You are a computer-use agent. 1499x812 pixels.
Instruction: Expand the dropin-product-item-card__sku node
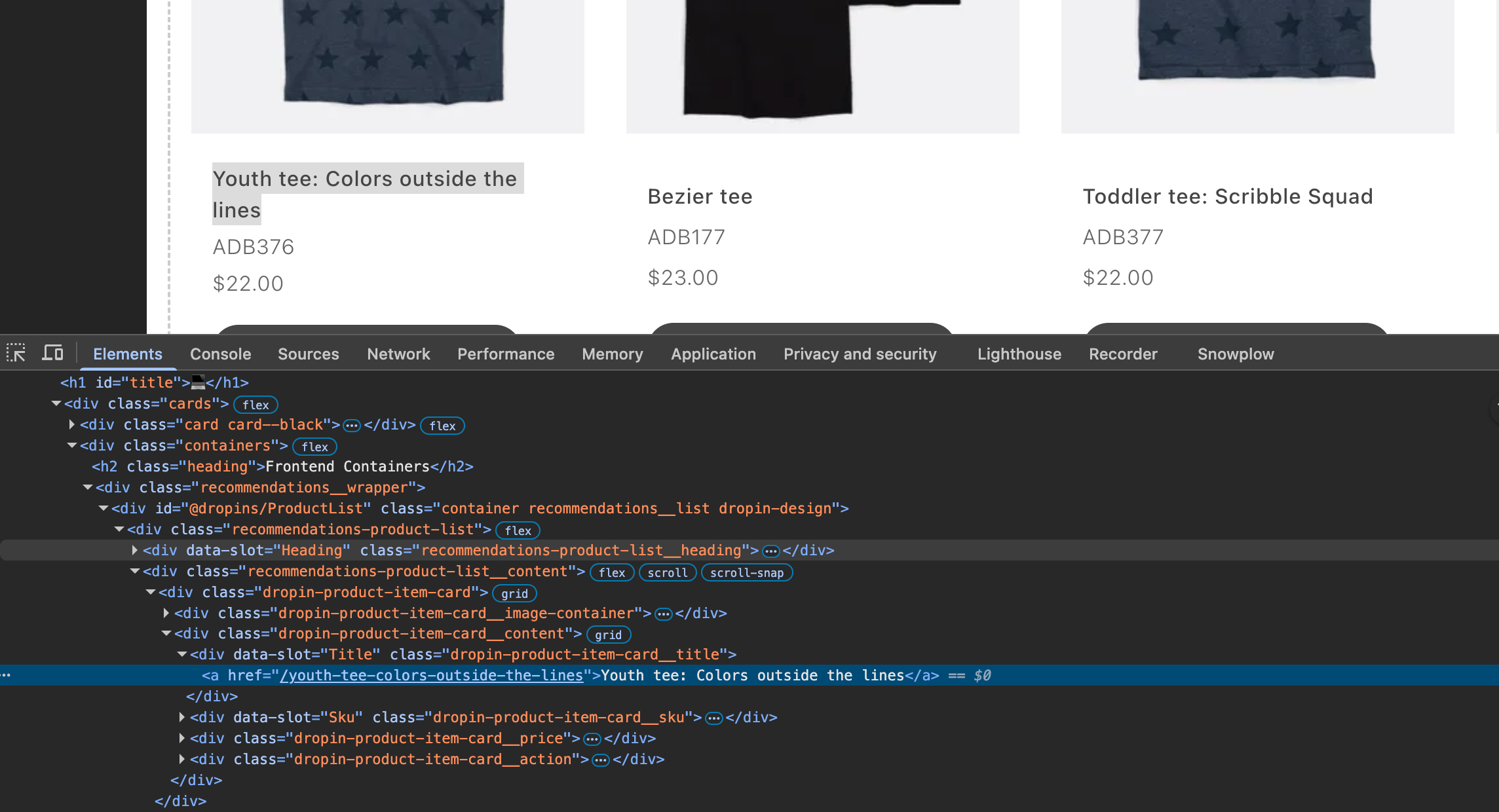tap(181, 718)
